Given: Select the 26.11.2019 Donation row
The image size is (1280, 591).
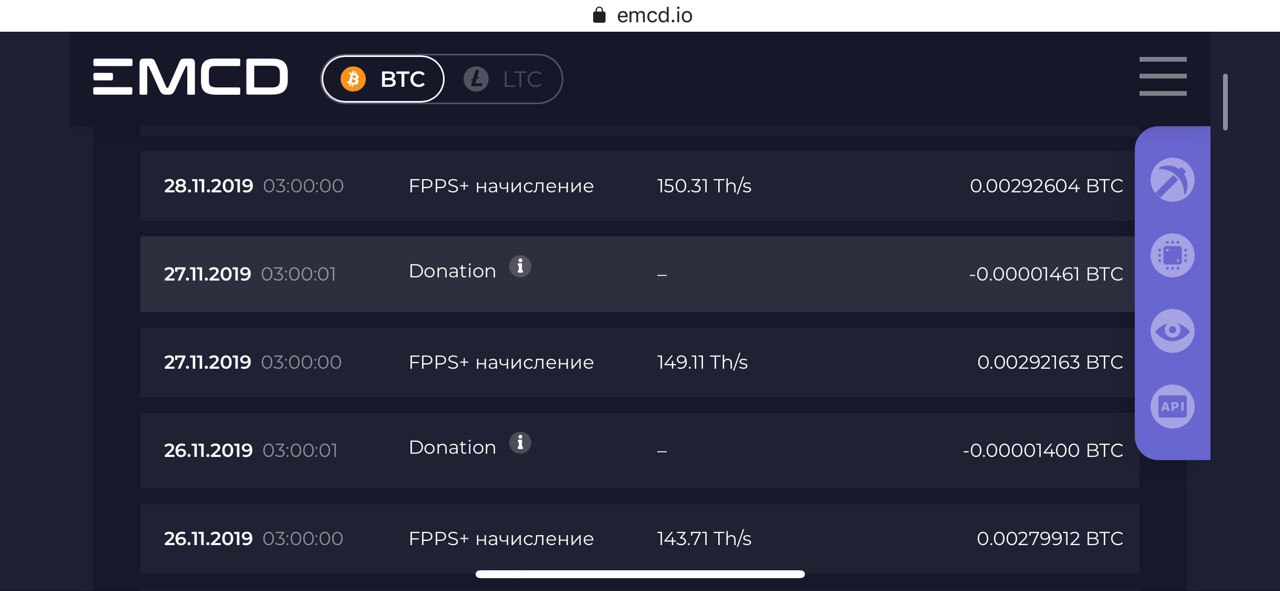Looking at the screenshot, I should pyautogui.click(x=640, y=450).
